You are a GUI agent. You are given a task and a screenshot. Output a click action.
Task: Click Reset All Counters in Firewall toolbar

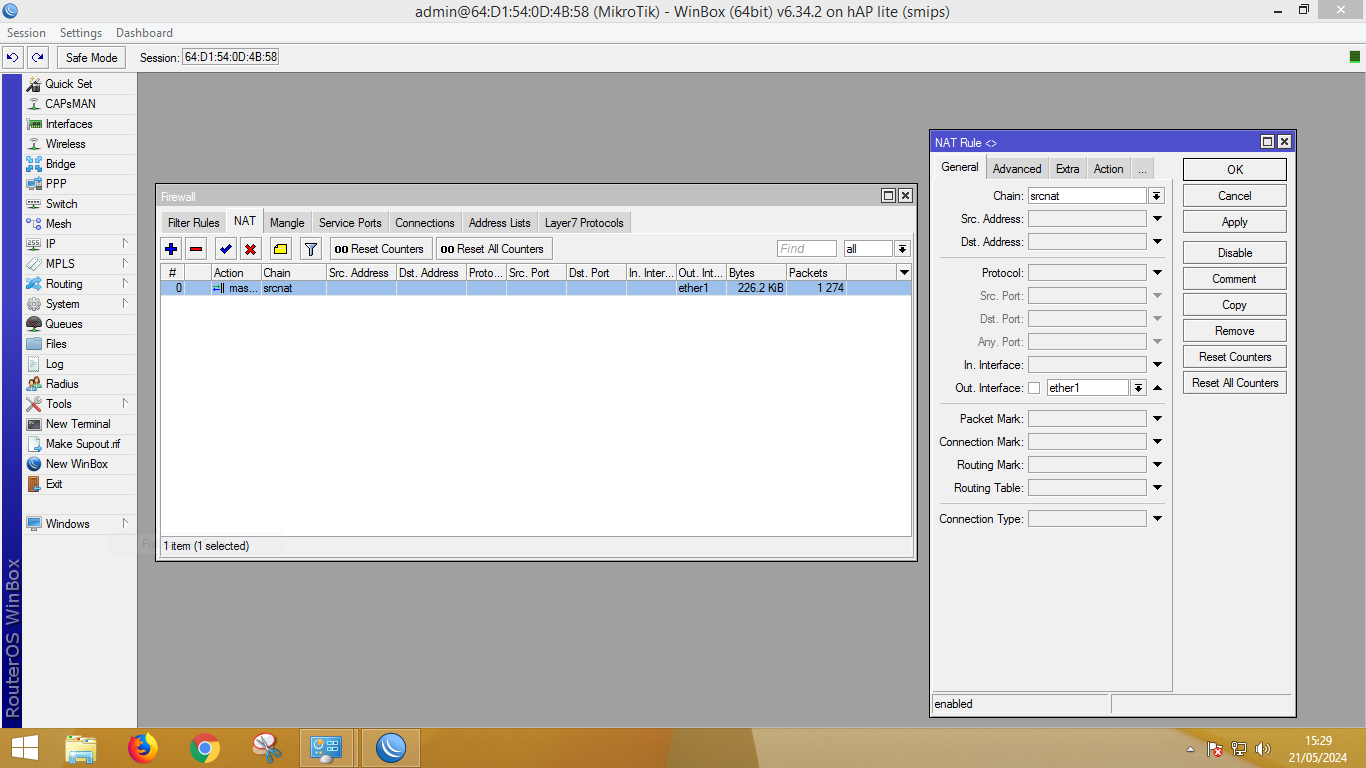click(494, 249)
